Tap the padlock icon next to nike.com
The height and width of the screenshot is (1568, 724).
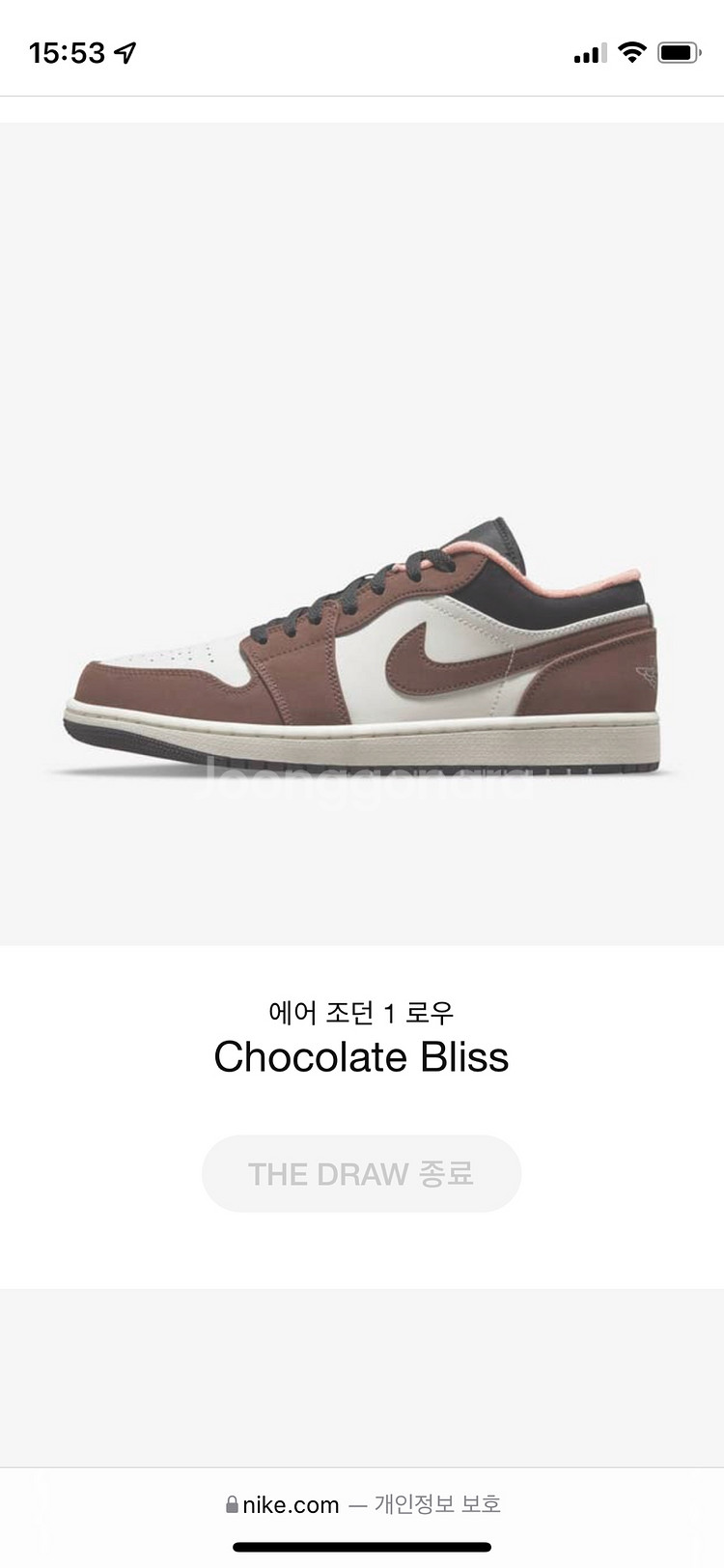click(232, 1504)
